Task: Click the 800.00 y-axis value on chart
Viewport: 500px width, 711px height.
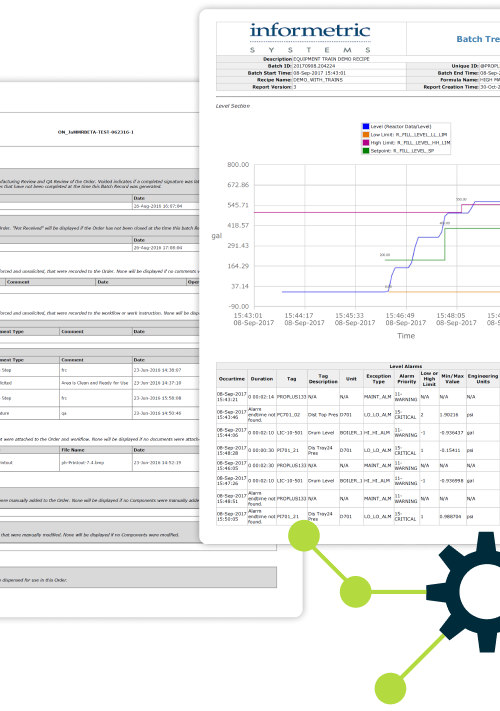Action: 238,165
